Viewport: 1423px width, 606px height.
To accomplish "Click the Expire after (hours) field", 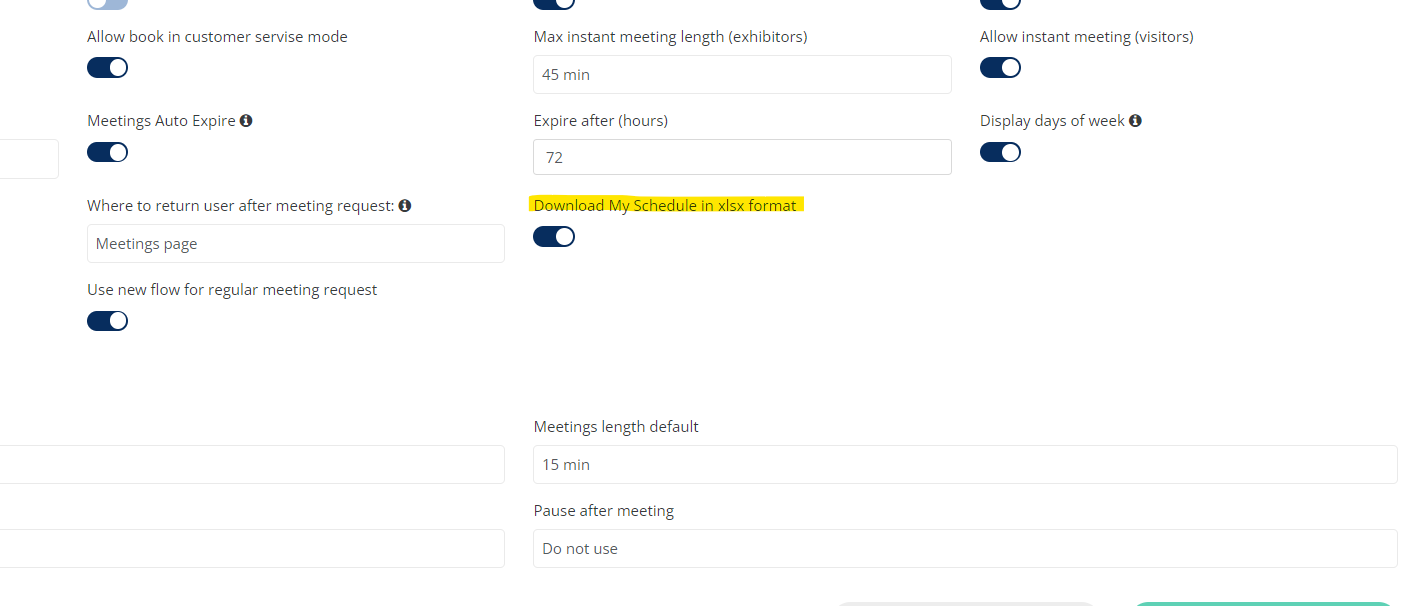I will click(x=742, y=158).
